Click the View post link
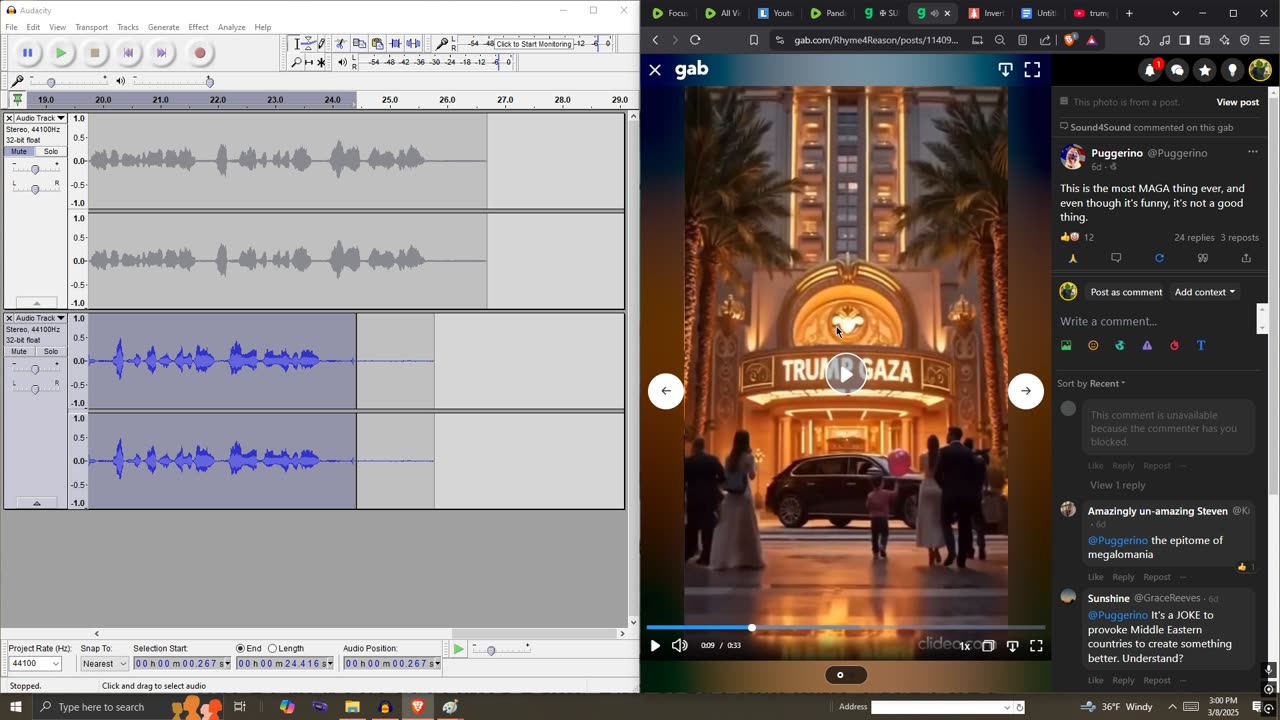Screen dimensions: 1280x720 1237,102
